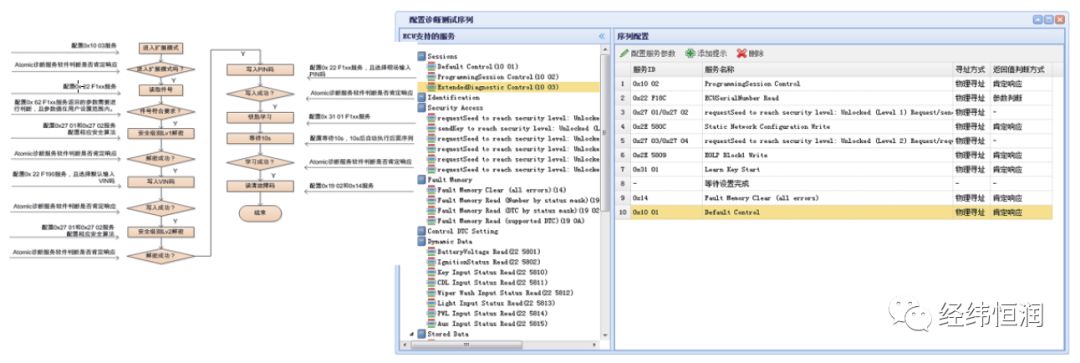Select Fault Memory Read (DTC by status mask)
This screenshot has width=1080, height=363.
(518, 211)
